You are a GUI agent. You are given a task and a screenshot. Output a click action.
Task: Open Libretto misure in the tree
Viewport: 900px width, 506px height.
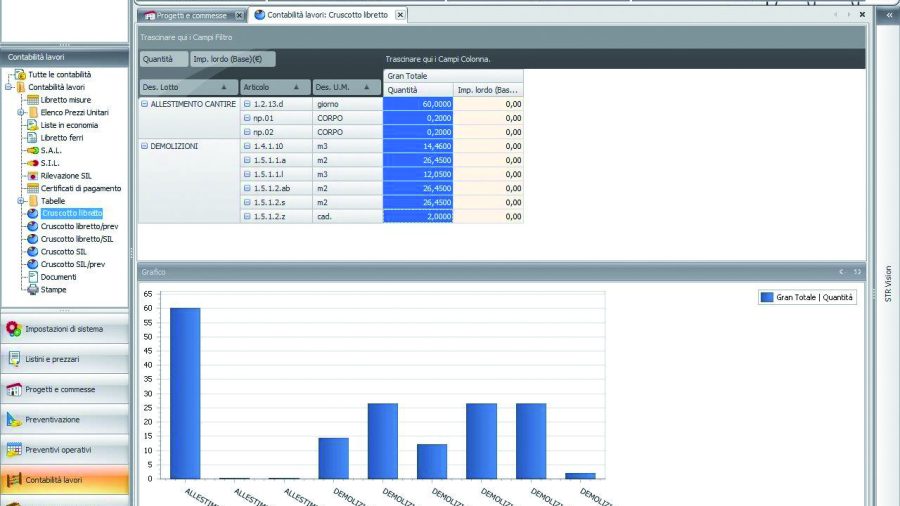[65, 100]
